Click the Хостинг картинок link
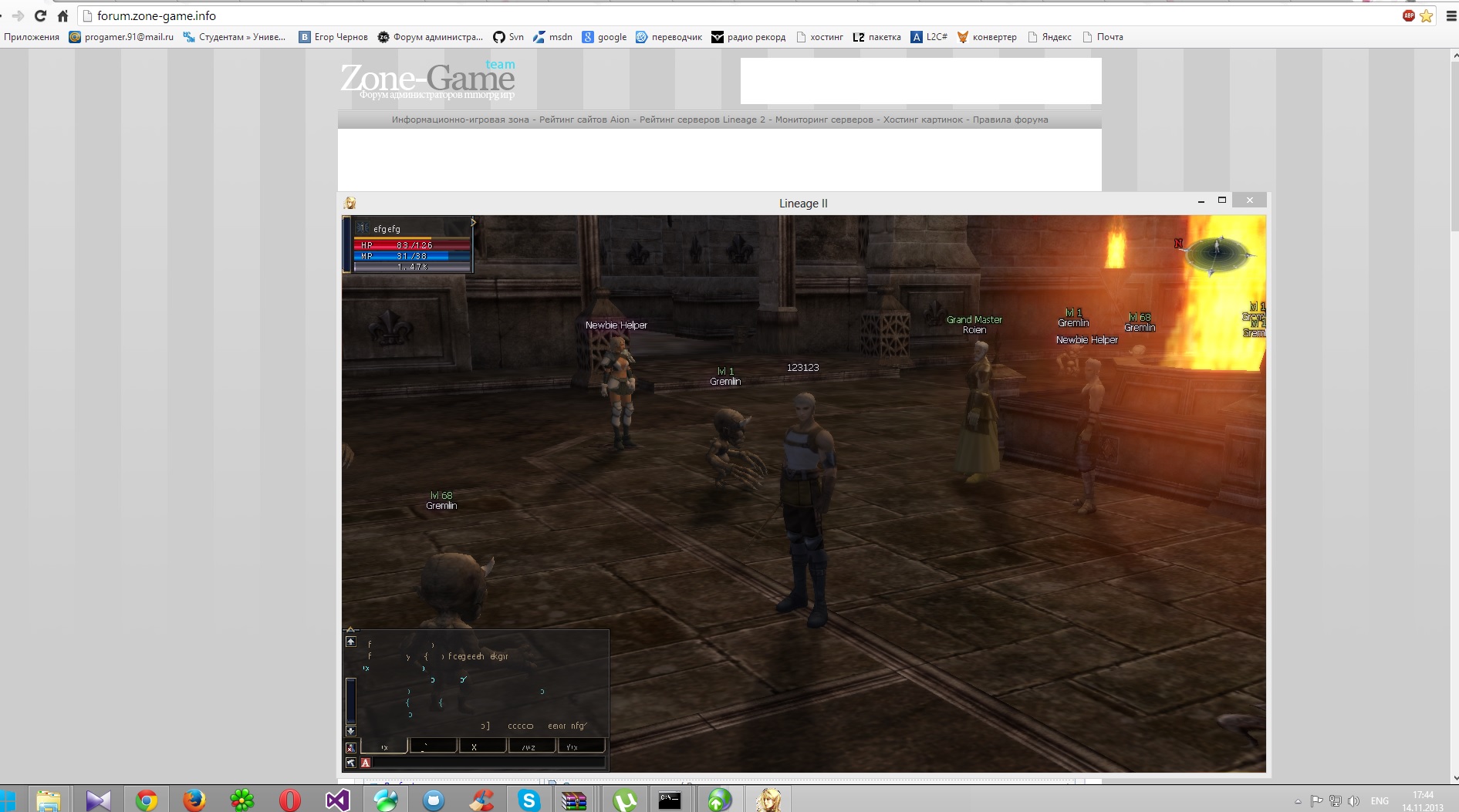Screen dimensions: 1459x812 [x=923, y=120]
